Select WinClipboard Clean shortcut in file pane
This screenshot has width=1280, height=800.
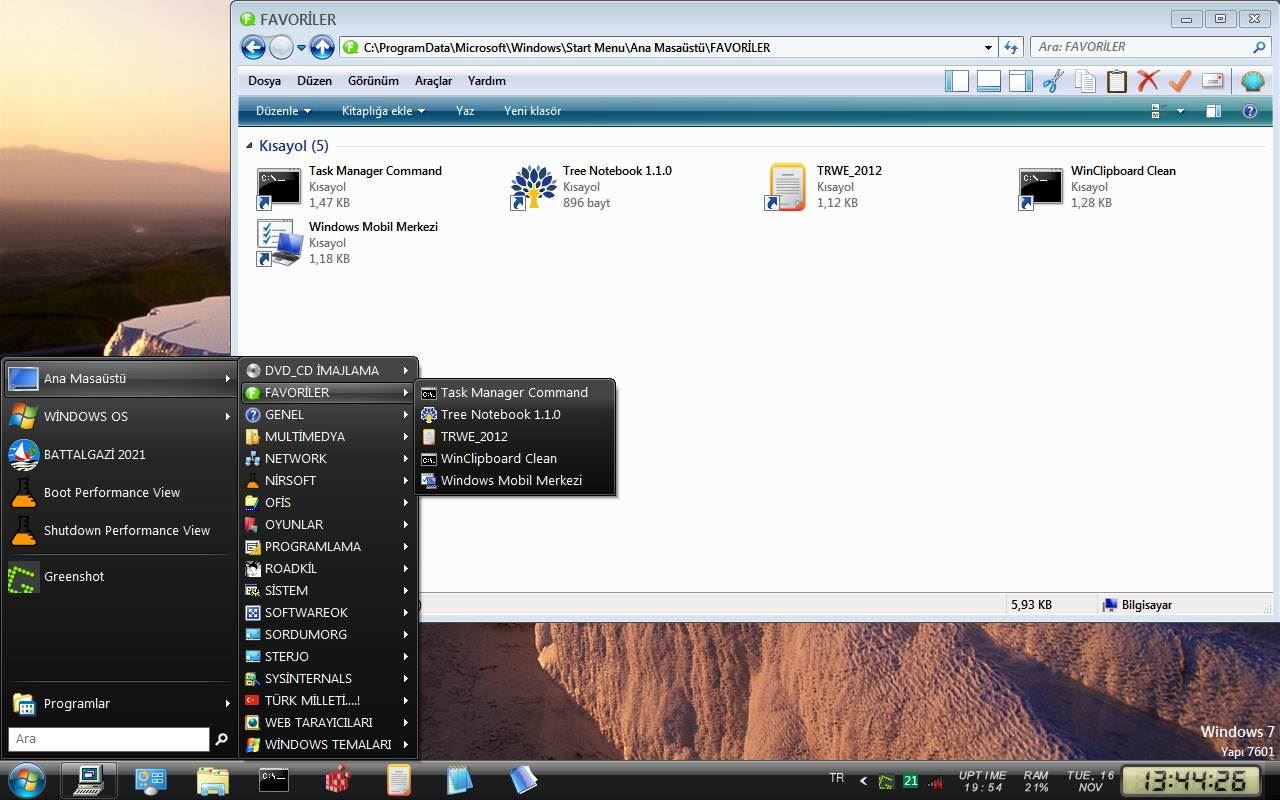[x=1098, y=187]
